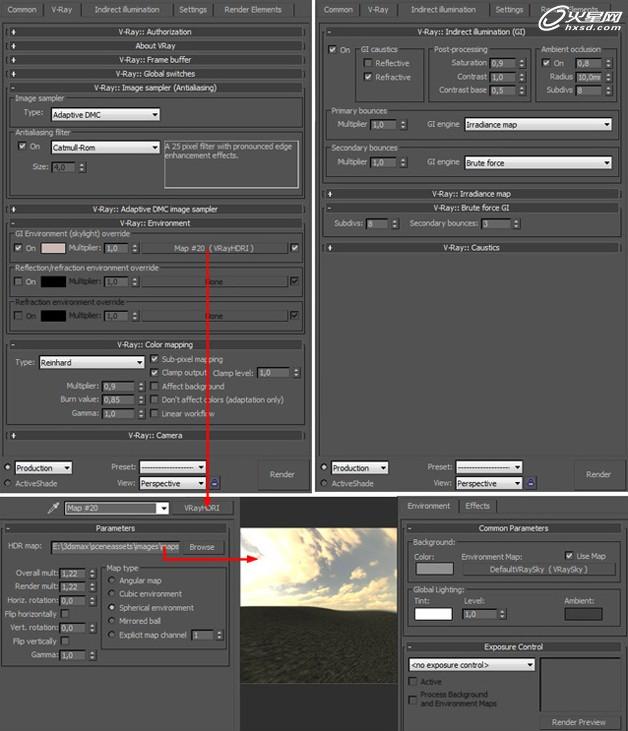Image resolution: width=628 pixels, height=731 pixels.
Task: Click the lock view icon in left render panel
Action: point(214,483)
